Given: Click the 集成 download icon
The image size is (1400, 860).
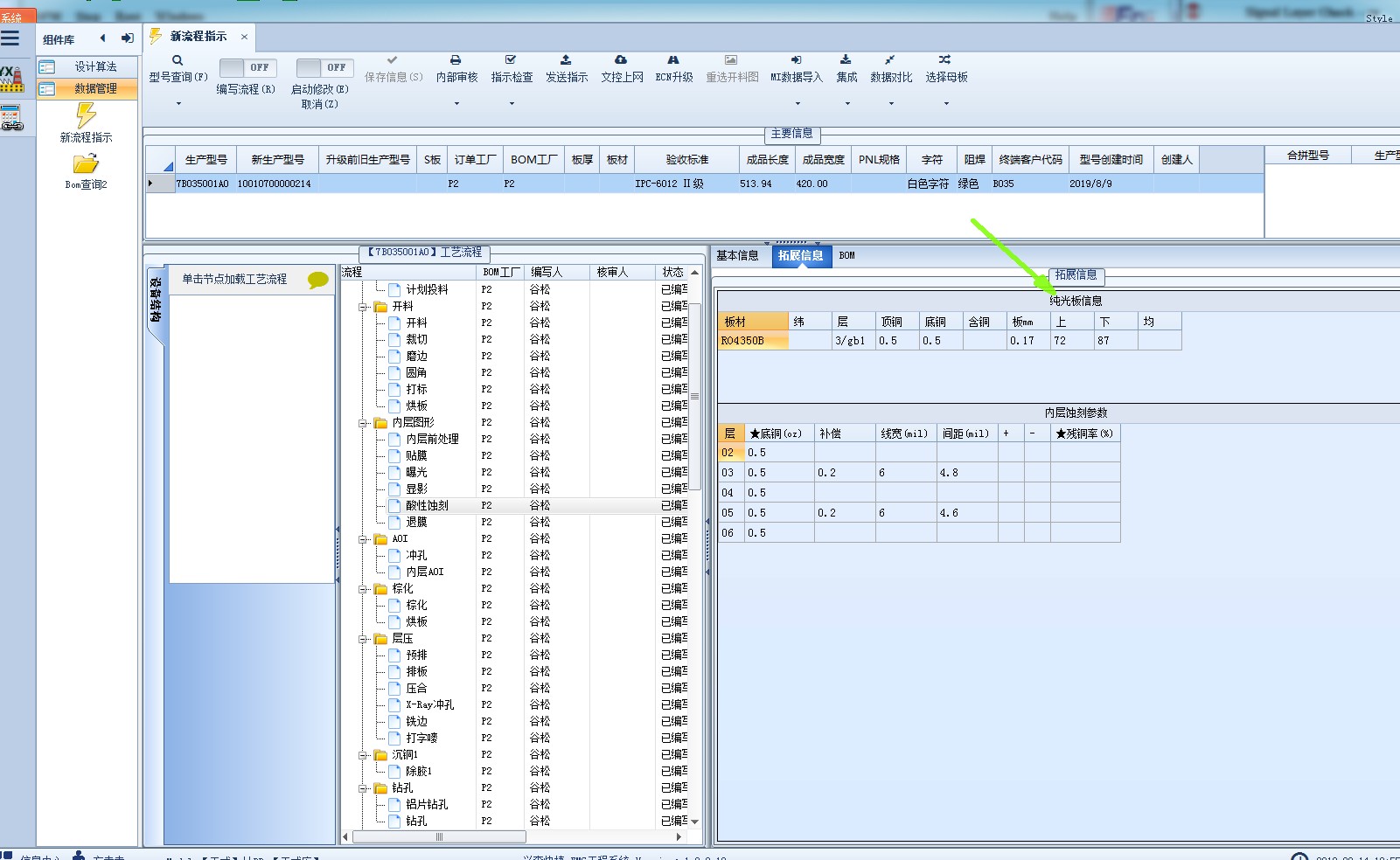Looking at the screenshot, I should 846,60.
